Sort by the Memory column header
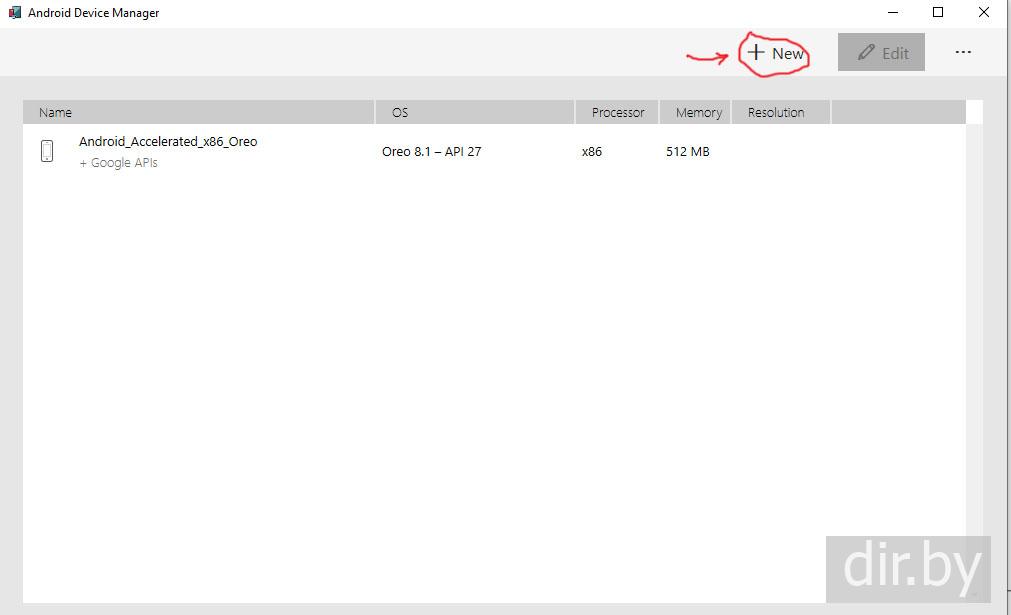This screenshot has width=1011, height=615. click(695, 112)
